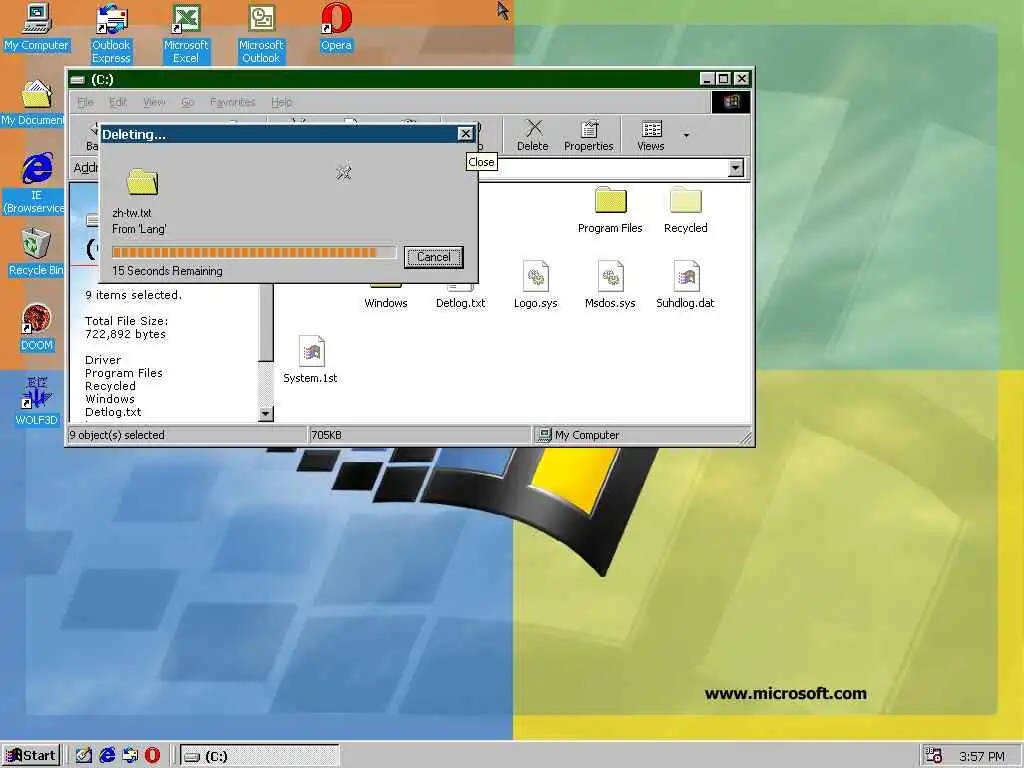Cancel the deleting operation
The height and width of the screenshot is (768, 1024).
pos(434,257)
